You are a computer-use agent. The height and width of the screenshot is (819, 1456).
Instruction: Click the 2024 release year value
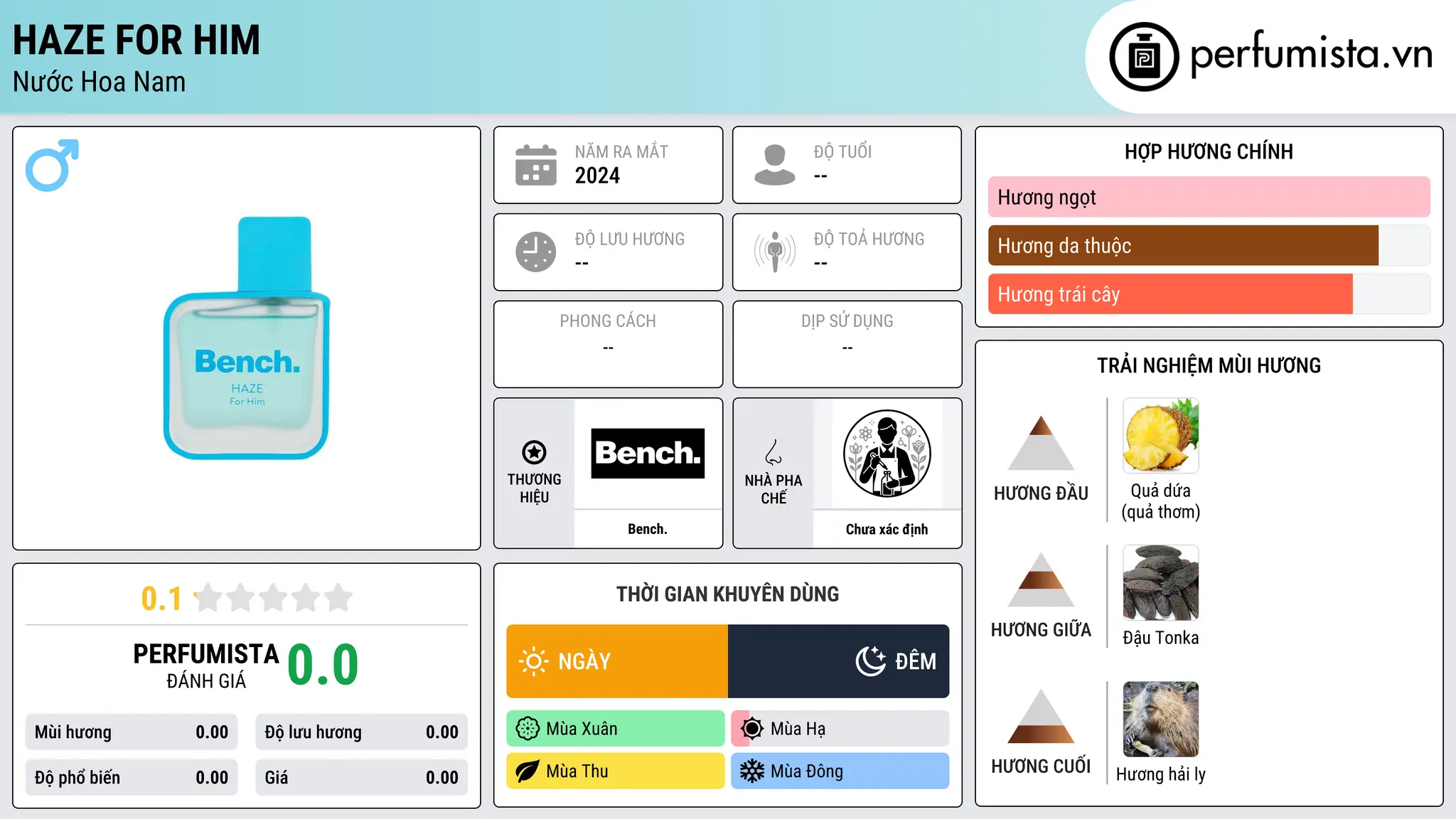pyautogui.click(x=597, y=176)
